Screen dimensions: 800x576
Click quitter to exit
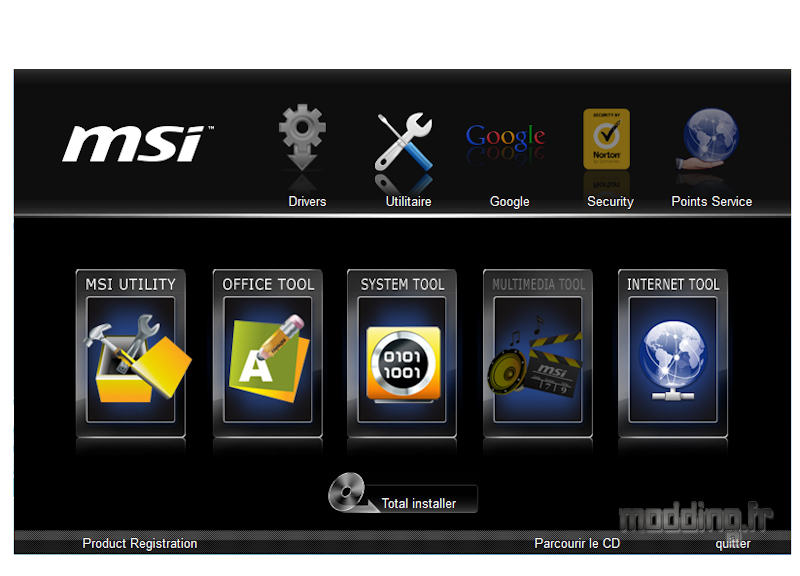coord(733,543)
